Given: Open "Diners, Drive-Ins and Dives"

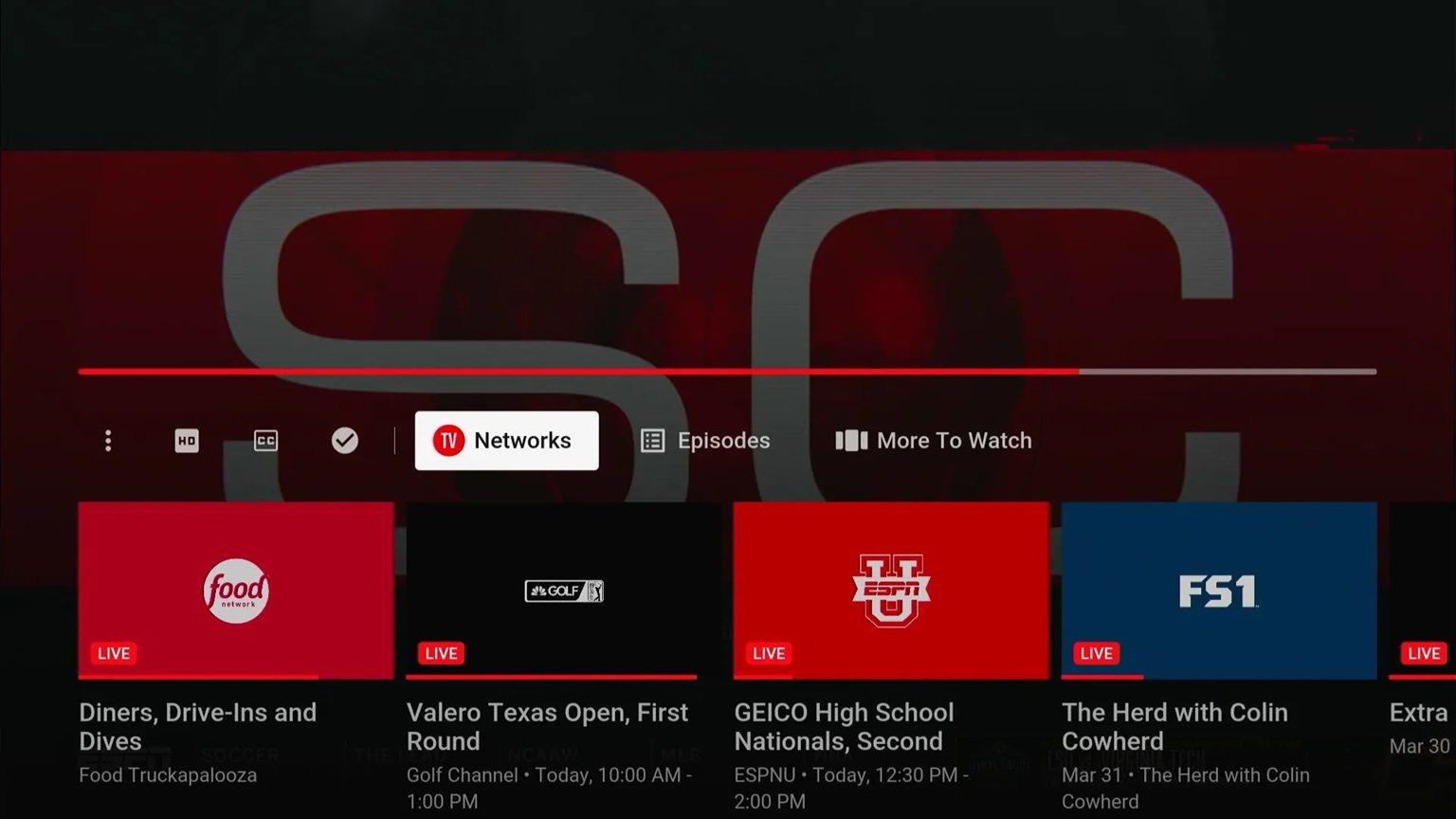Looking at the screenshot, I should 197,726.
